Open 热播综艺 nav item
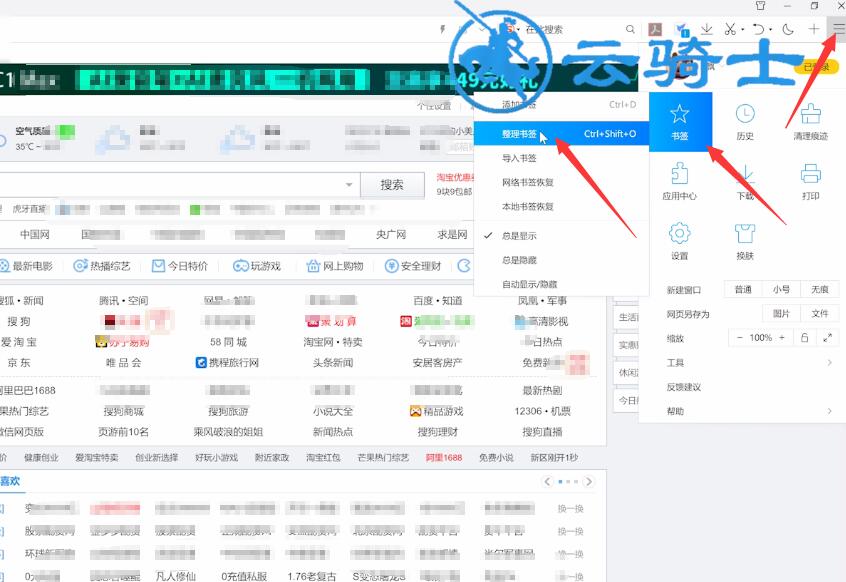846x582 pixels. click(x=103, y=266)
